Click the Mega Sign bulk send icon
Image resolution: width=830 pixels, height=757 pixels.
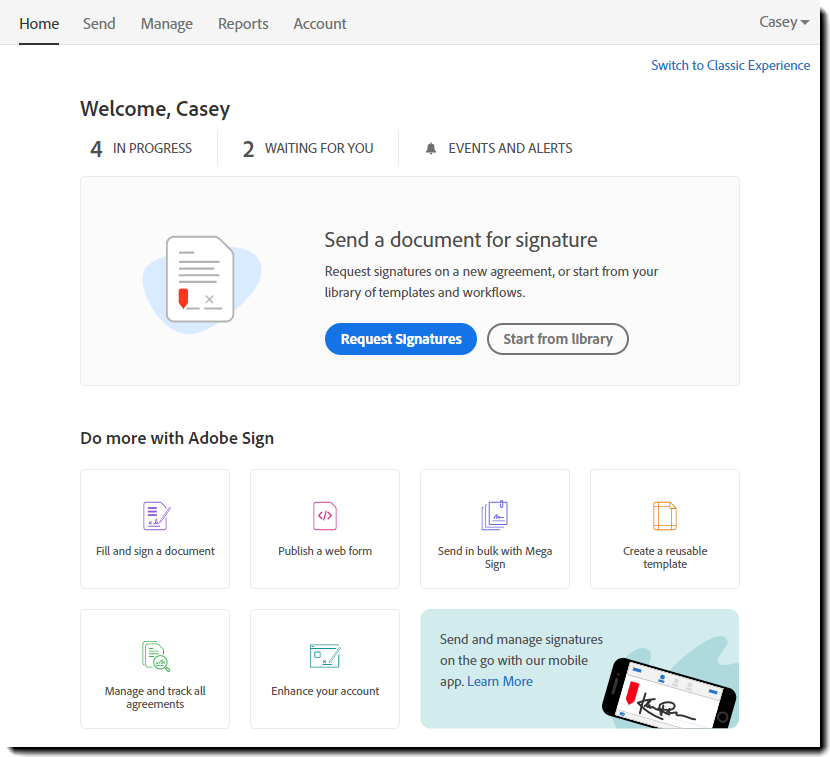coord(495,515)
